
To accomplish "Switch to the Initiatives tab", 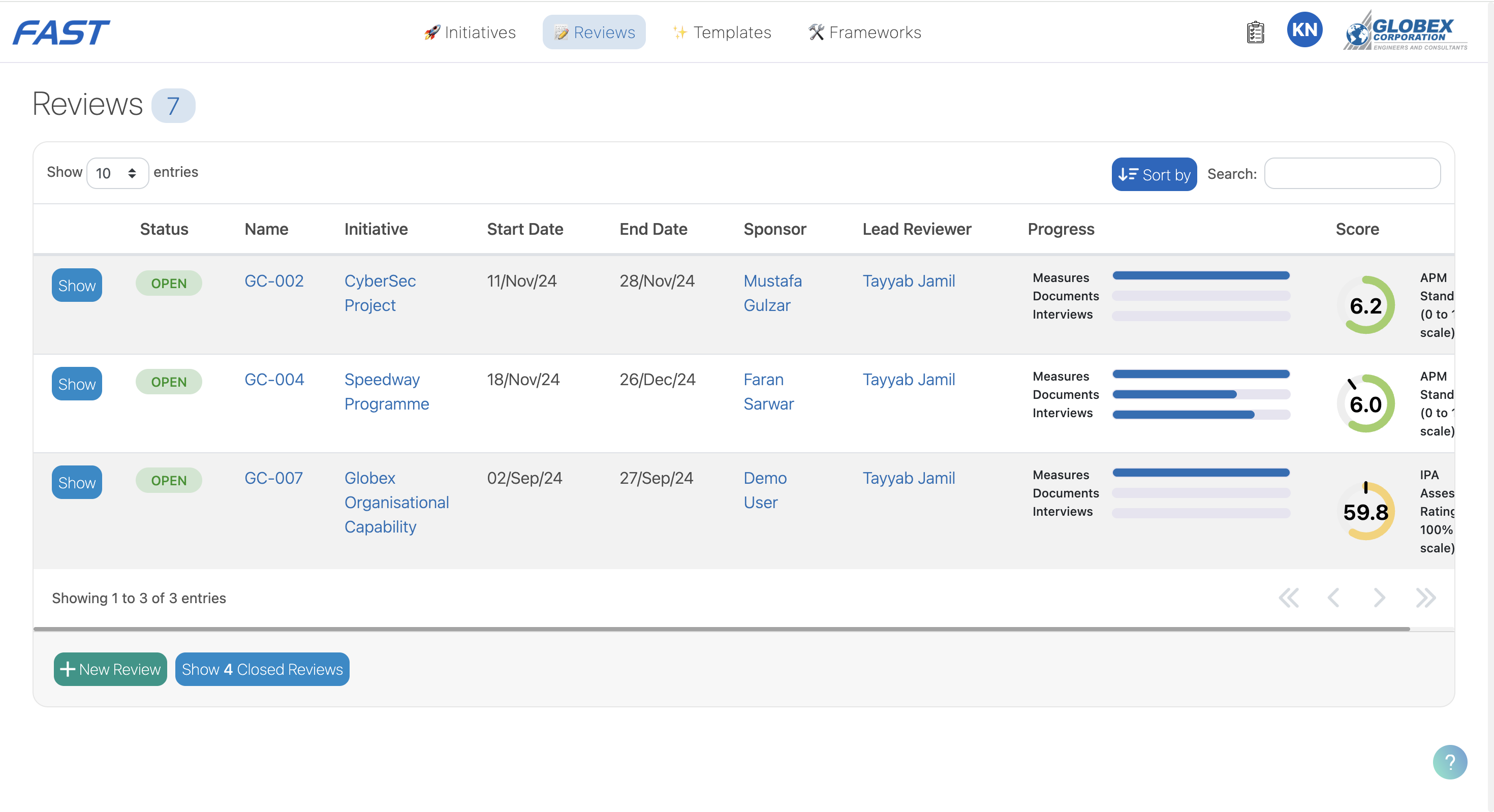I will pos(470,33).
